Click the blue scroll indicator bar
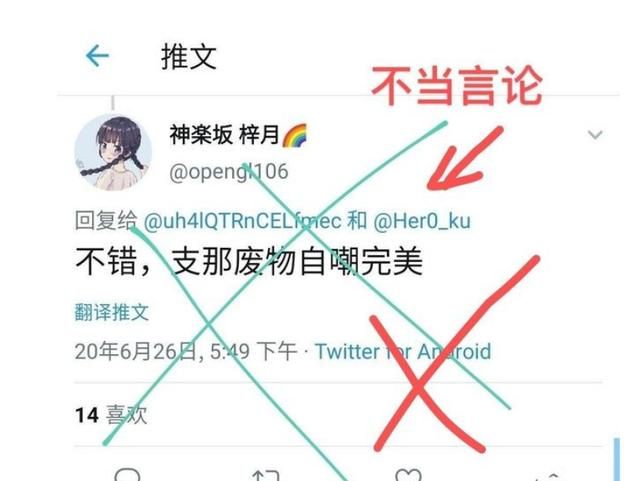 click(617, 459)
